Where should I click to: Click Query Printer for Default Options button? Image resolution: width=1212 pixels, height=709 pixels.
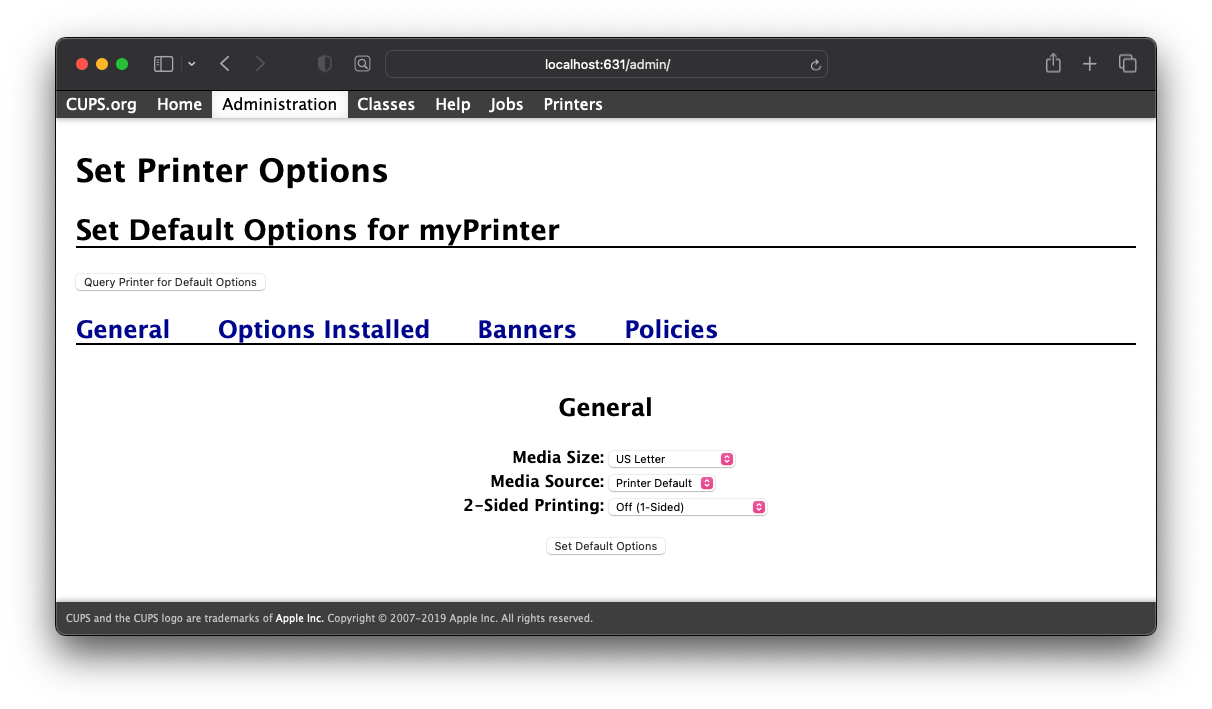point(170,282)
